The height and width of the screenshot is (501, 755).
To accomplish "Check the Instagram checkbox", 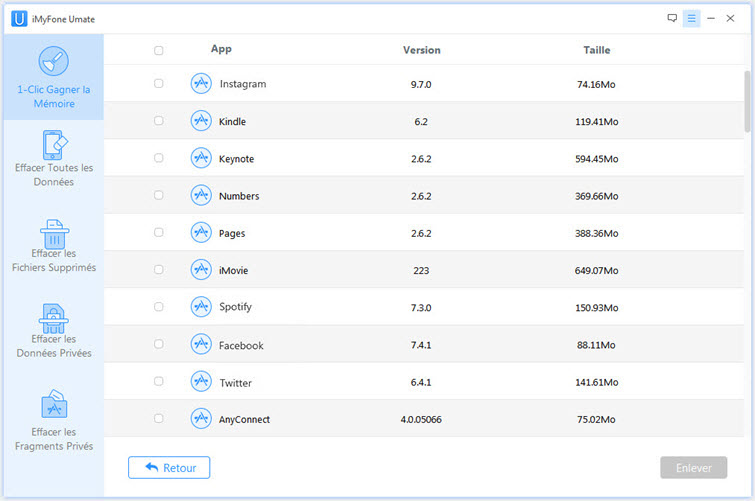I will (x=158, y=83).
